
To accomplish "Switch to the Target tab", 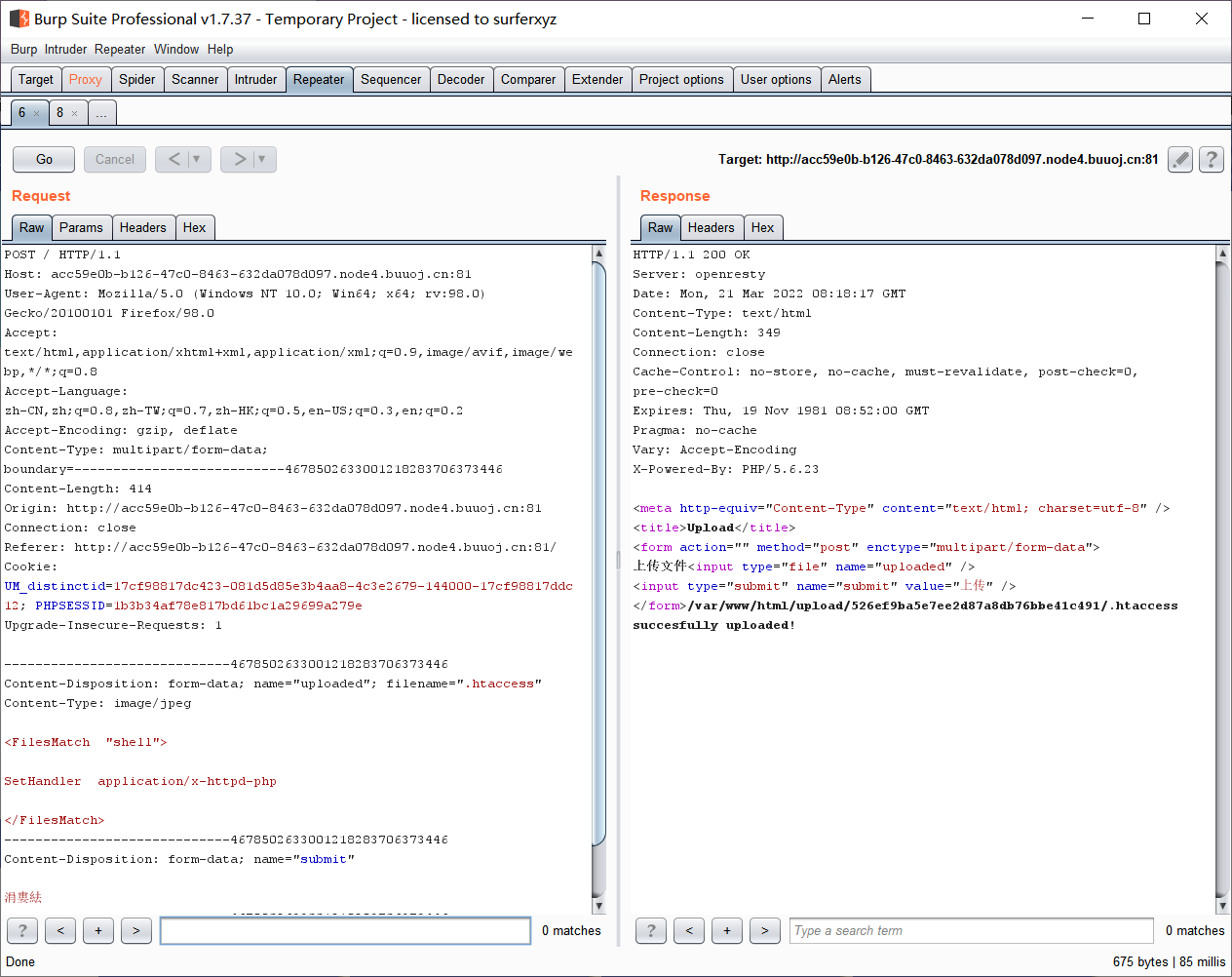I will coord(36,80).
